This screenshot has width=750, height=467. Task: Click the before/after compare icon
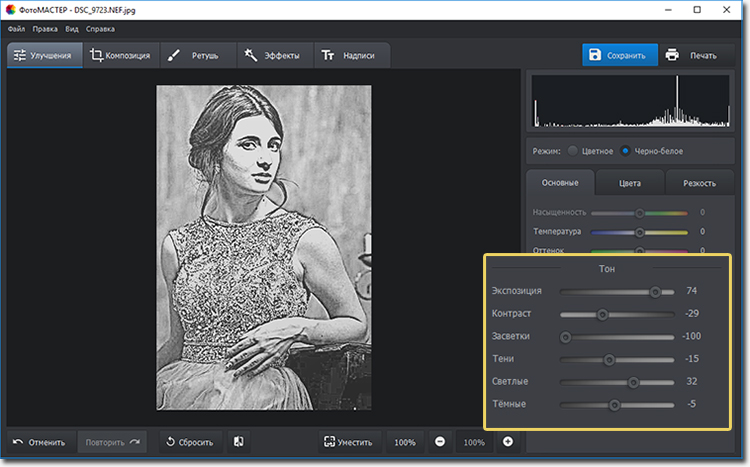tap(239, 441)
